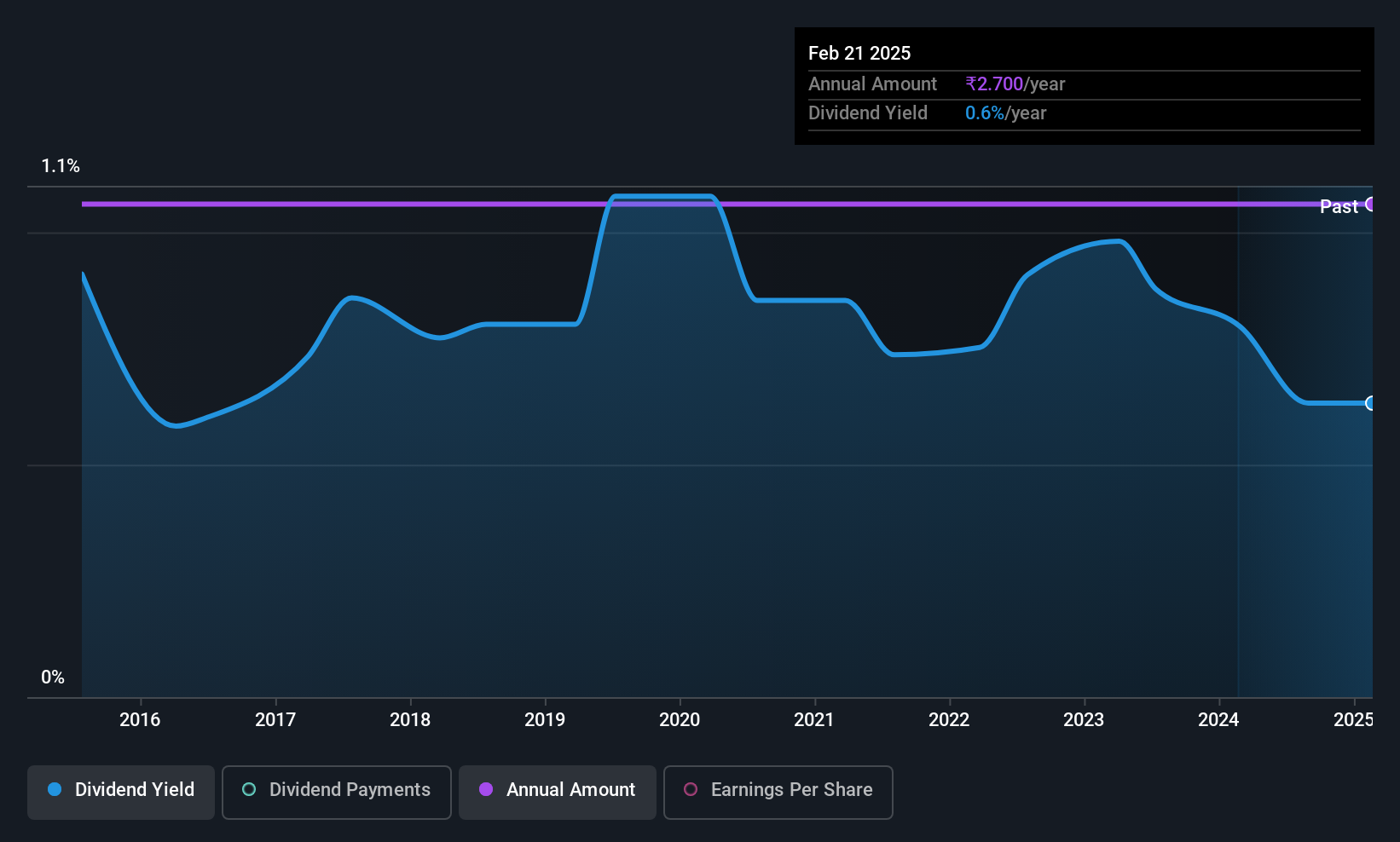Click the Feb 21 2025 tooltip date
The height and width of the screenshot is (842, 1400).
coord(859,53)
